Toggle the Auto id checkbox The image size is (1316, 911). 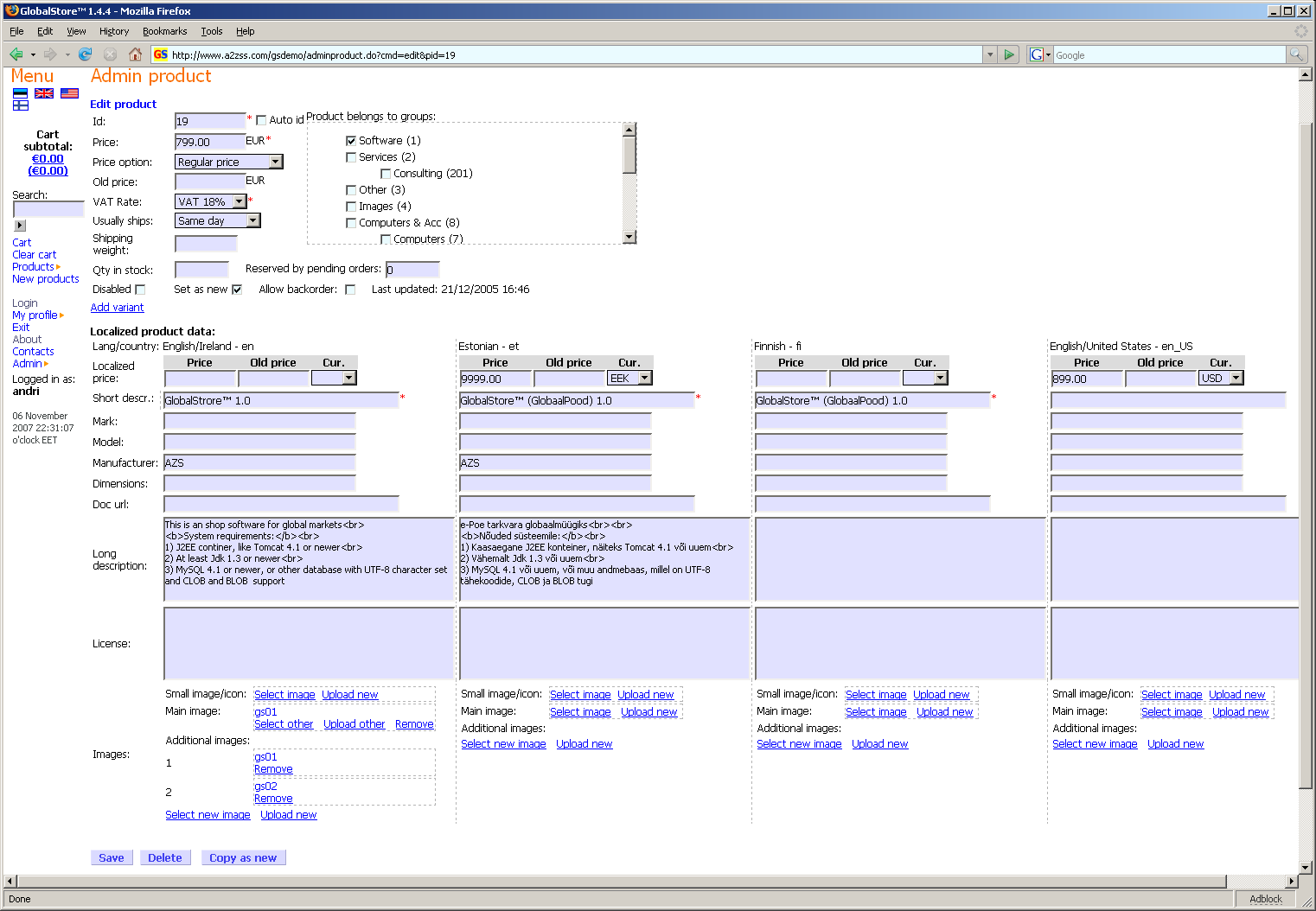coord(261,120)
